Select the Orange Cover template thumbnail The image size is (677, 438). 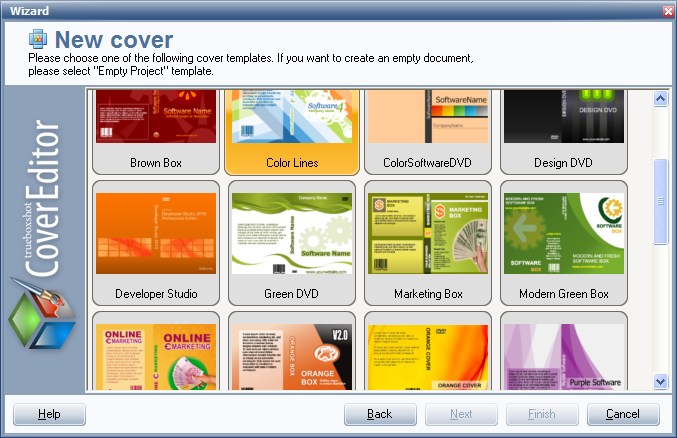(428, 357)
